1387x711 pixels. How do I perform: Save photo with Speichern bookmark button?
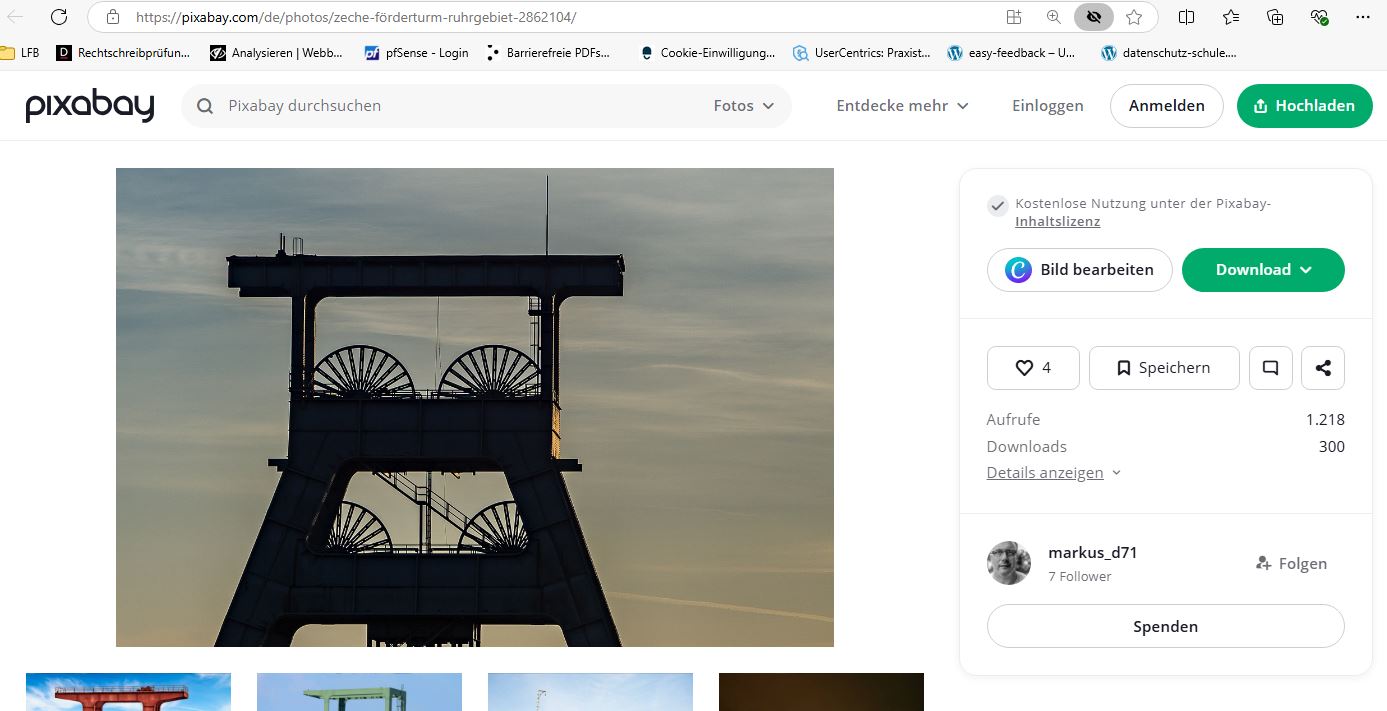(1164, 368)
